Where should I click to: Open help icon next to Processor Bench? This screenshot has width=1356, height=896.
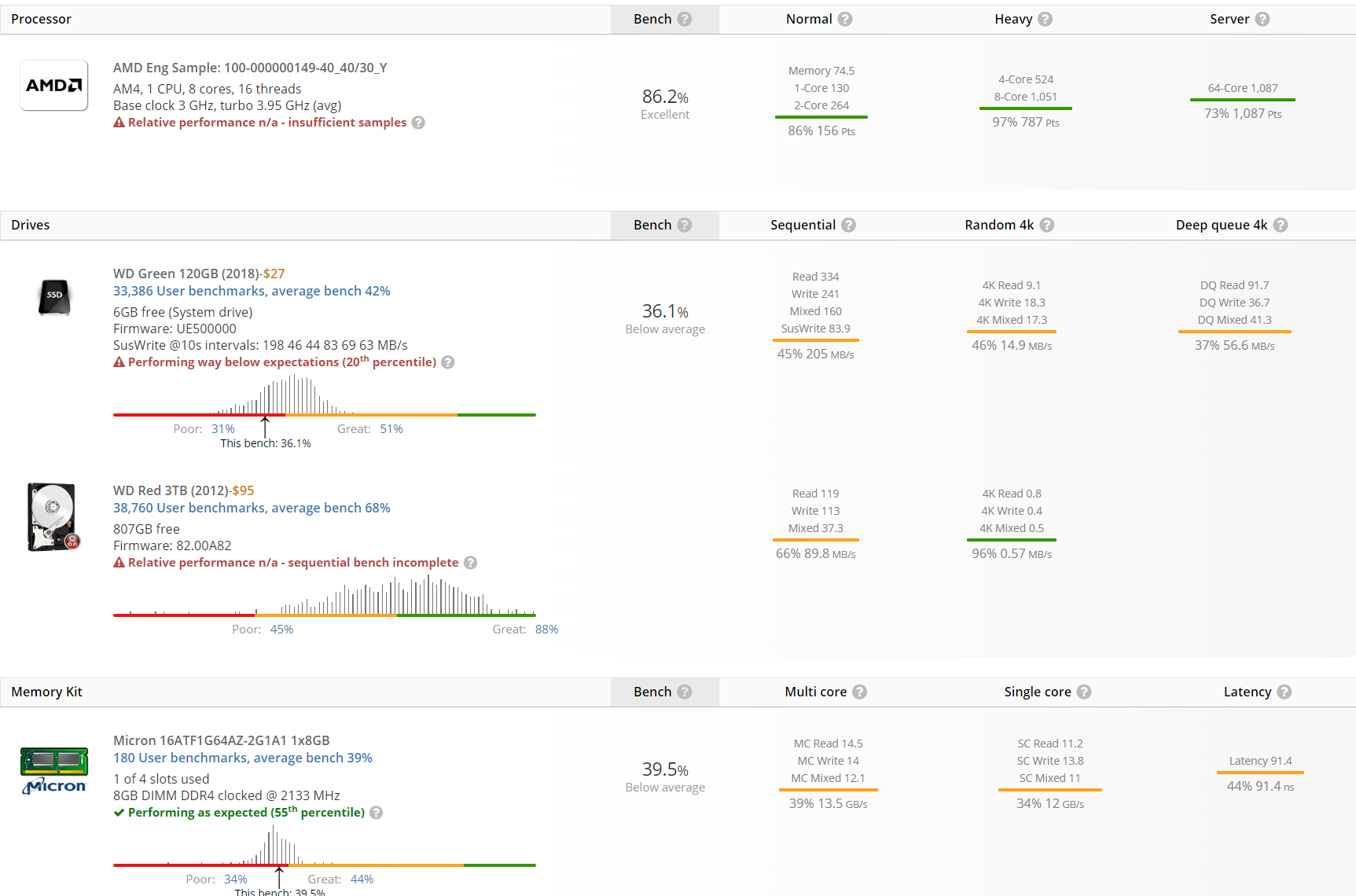(x=685, y=19)
